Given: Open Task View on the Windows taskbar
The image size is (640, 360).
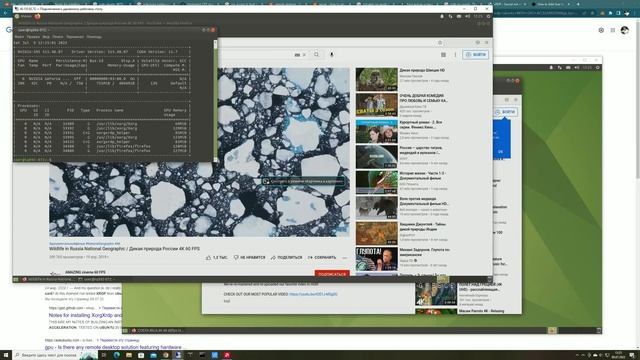Looking at the screenshot, I should [x=104, y=355].
